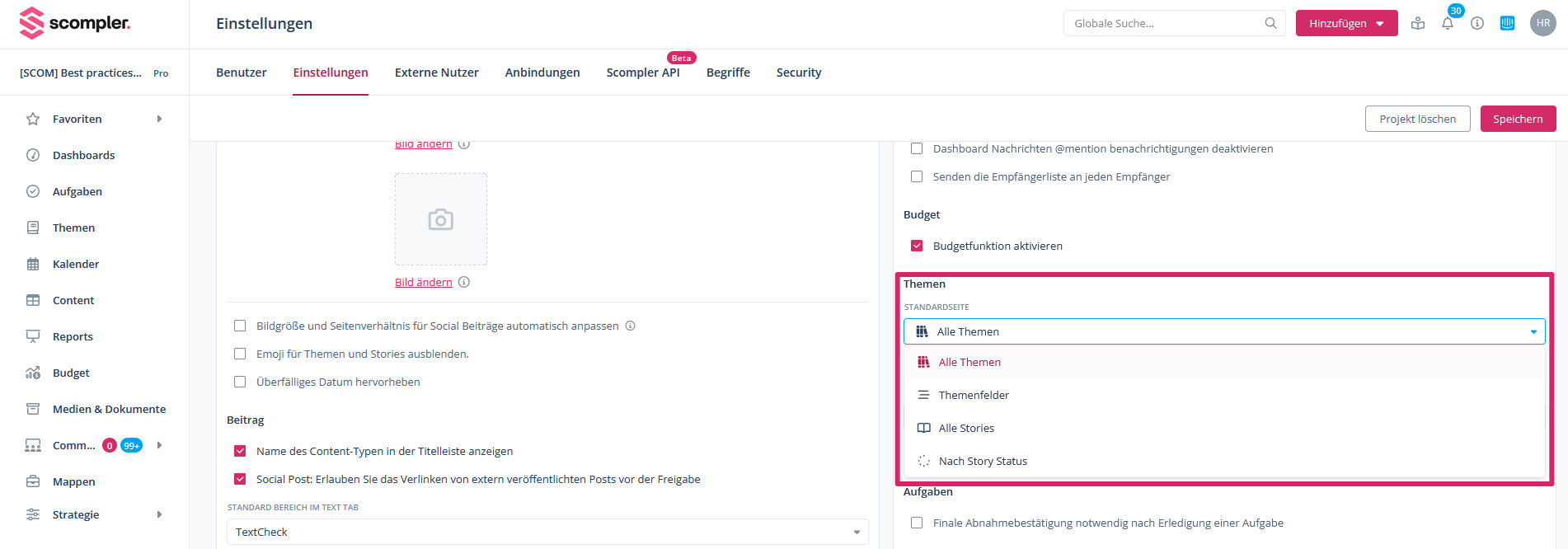This screenshot has width=1568, height=549.
Task: Disable Budgetfunktion aktivieren checkbox
Action: (x=917, y=246)
